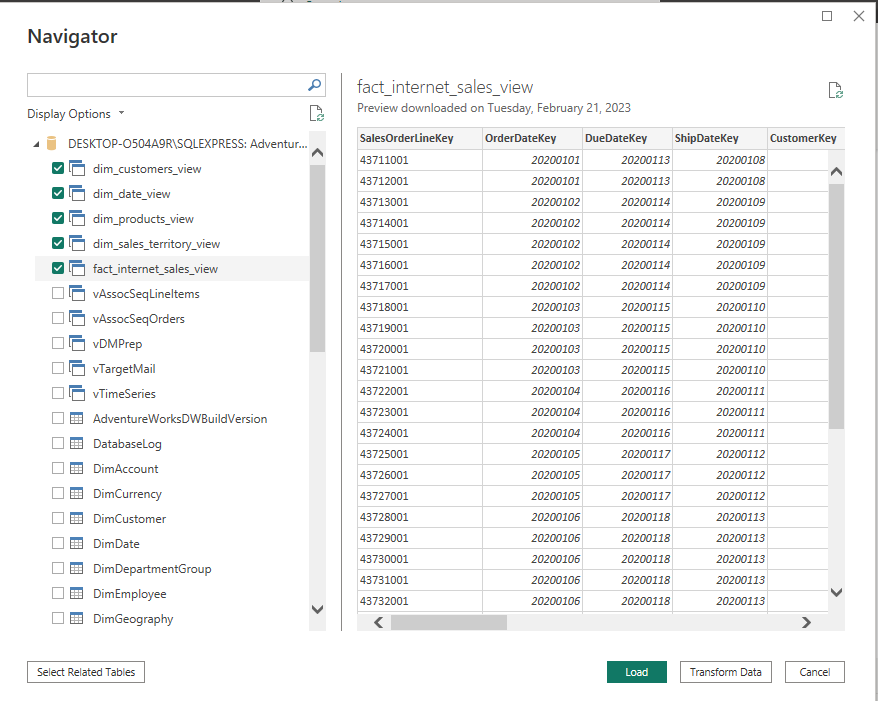Check the DimGeography checkbox

[x=58, y=618]
